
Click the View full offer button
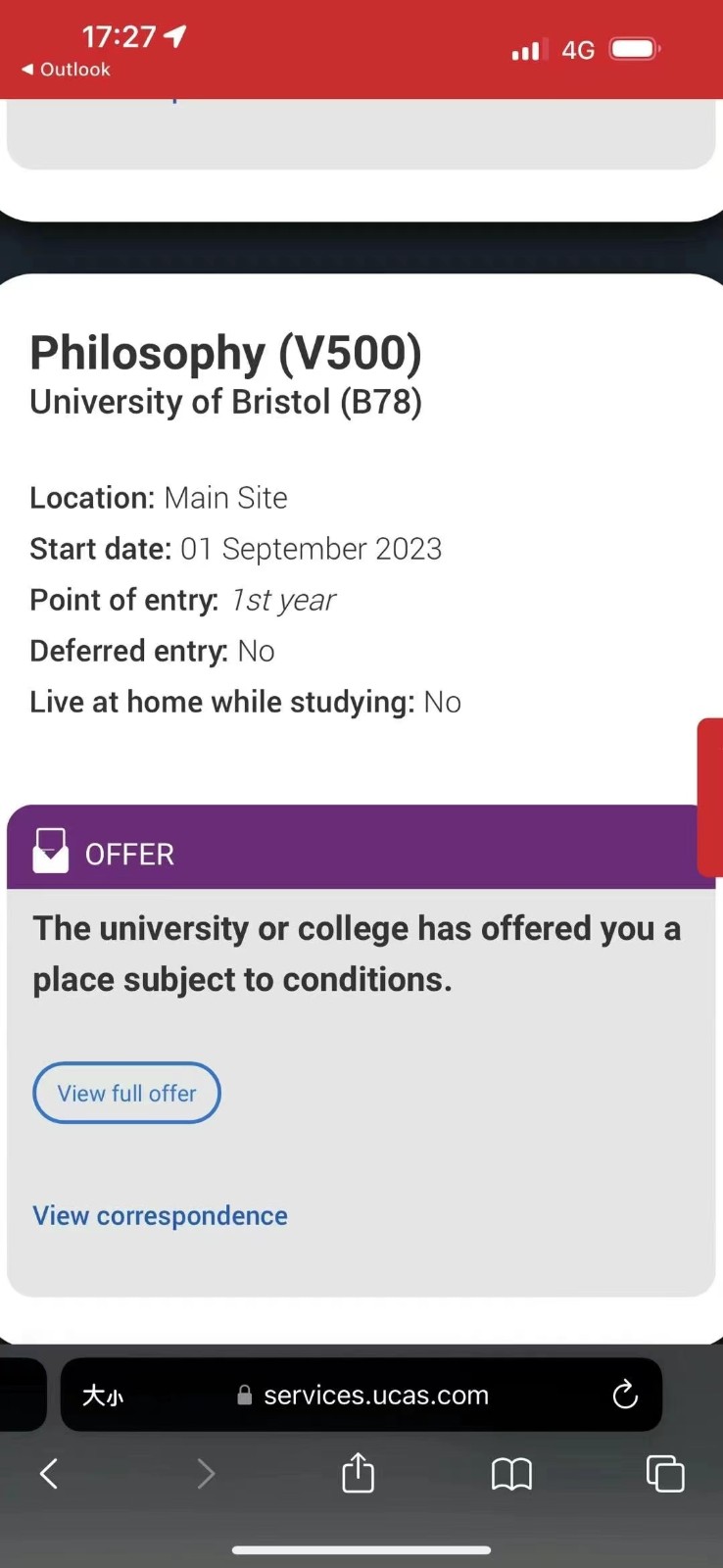pos(126,1093)
